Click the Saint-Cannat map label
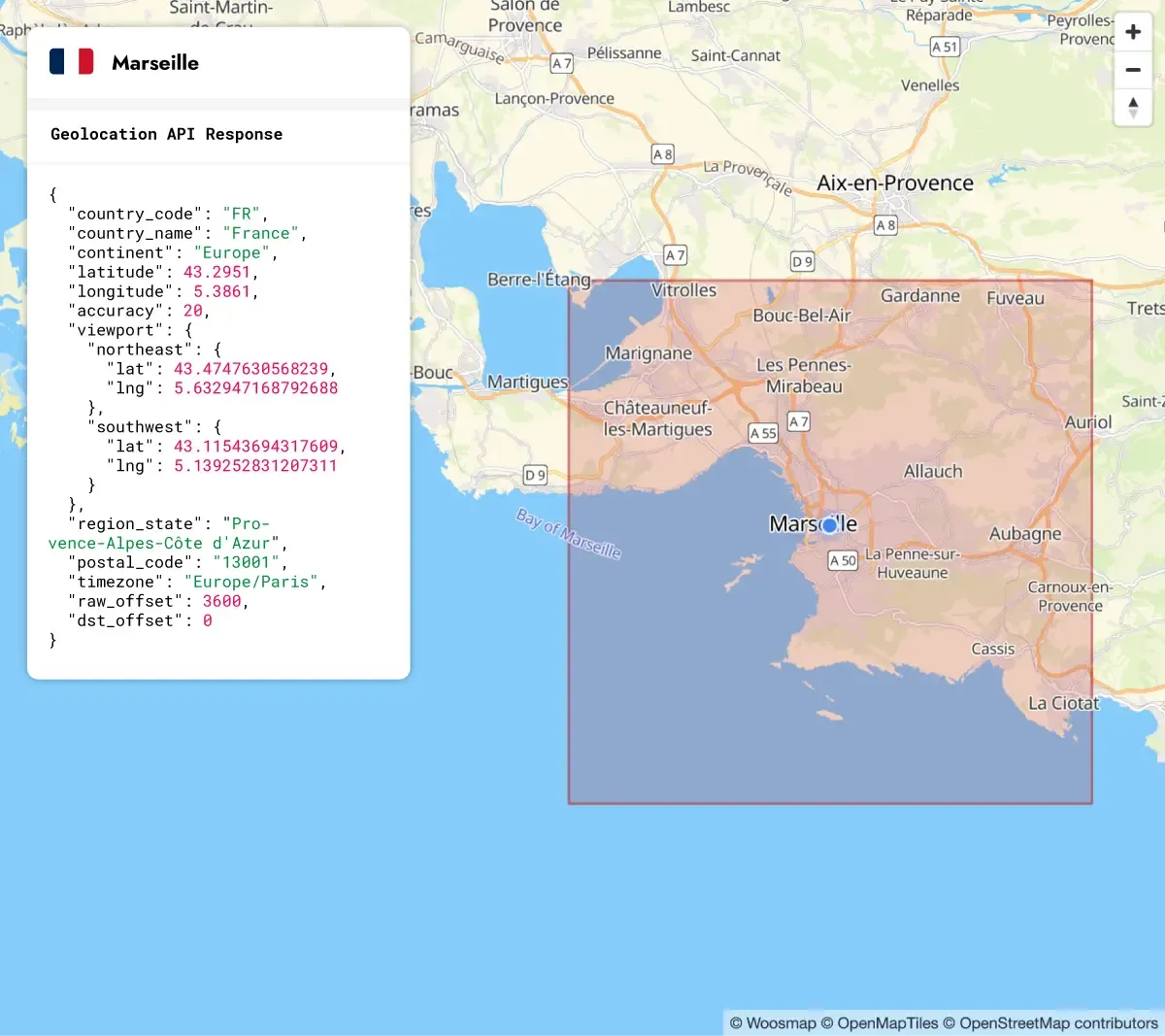 (x=736, y=56)
